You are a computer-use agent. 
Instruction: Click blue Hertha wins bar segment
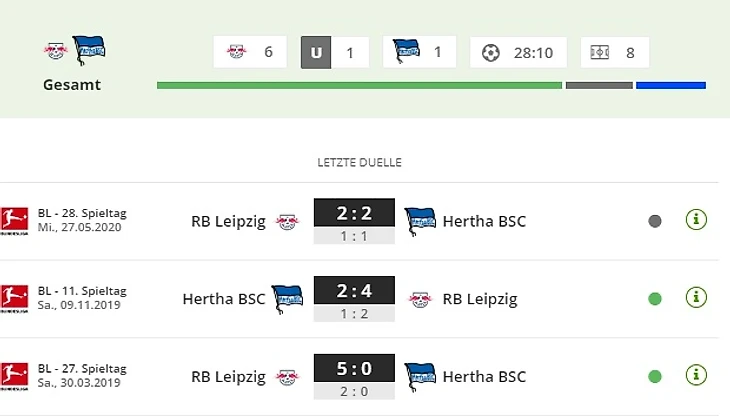pos(670,86)
